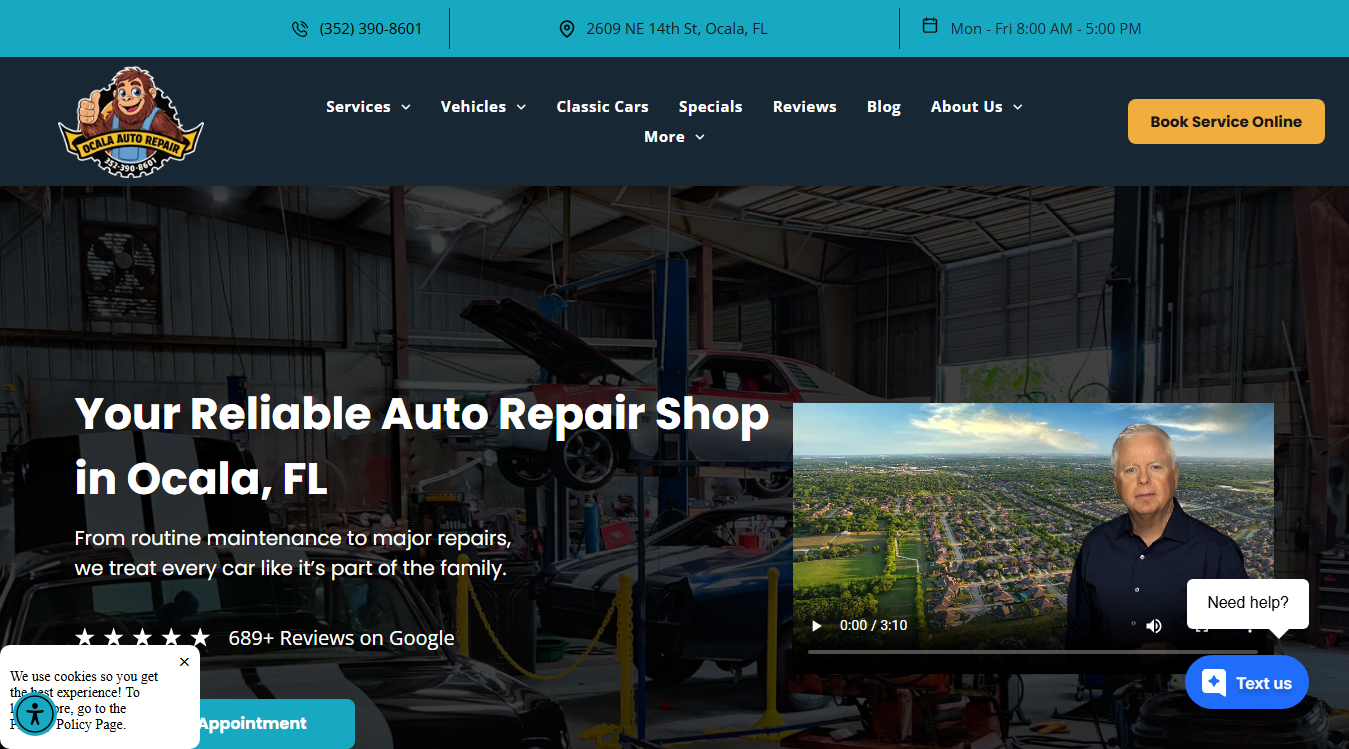The height and width of the screenshot is (749, 1349).
Task: Click Book Service Online button
Action: coord(1226,121)
